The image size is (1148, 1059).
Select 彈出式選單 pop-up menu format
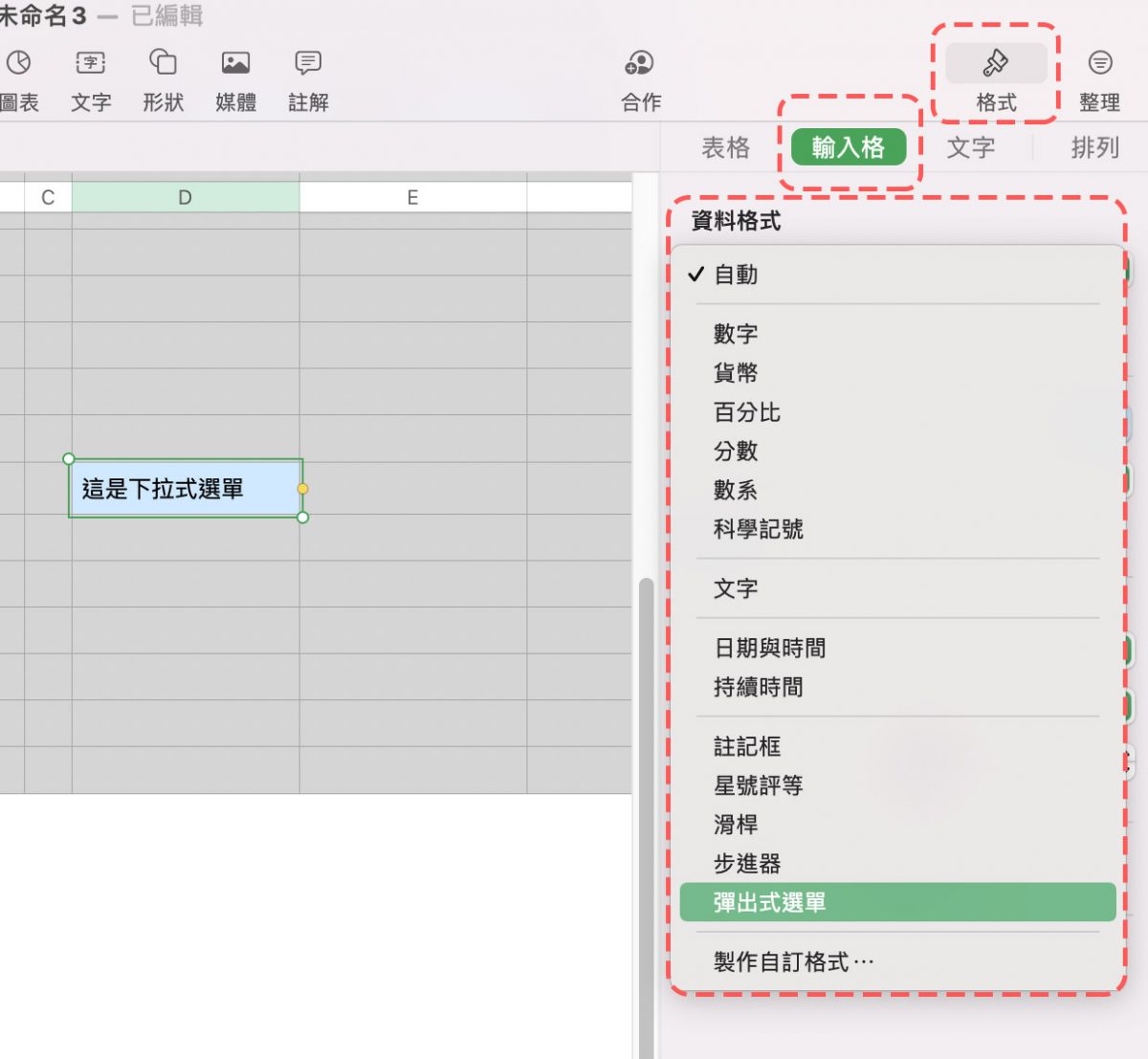tap(897, 902)
